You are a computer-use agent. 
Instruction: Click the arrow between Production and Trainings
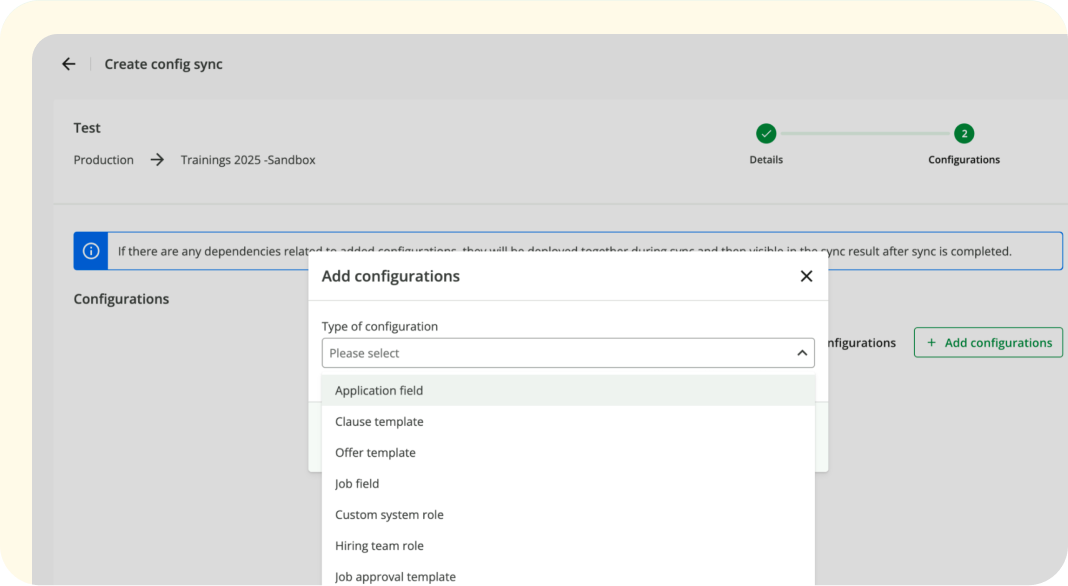tap(157, 160)
